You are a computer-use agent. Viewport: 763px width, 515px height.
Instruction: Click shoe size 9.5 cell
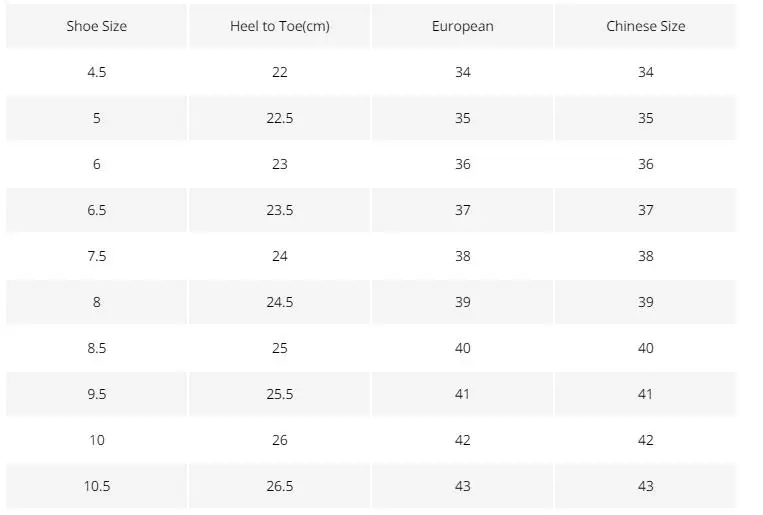pyautogui.click(x=97, y=394)
